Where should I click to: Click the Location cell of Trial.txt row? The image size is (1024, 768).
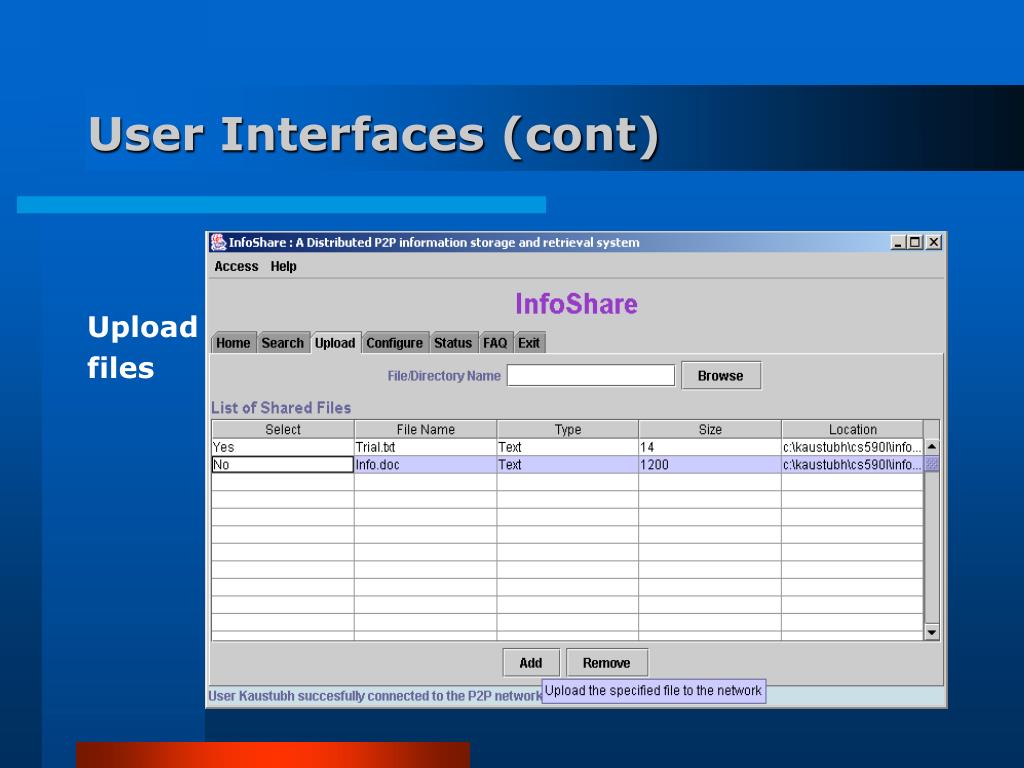tap(852, 447)
